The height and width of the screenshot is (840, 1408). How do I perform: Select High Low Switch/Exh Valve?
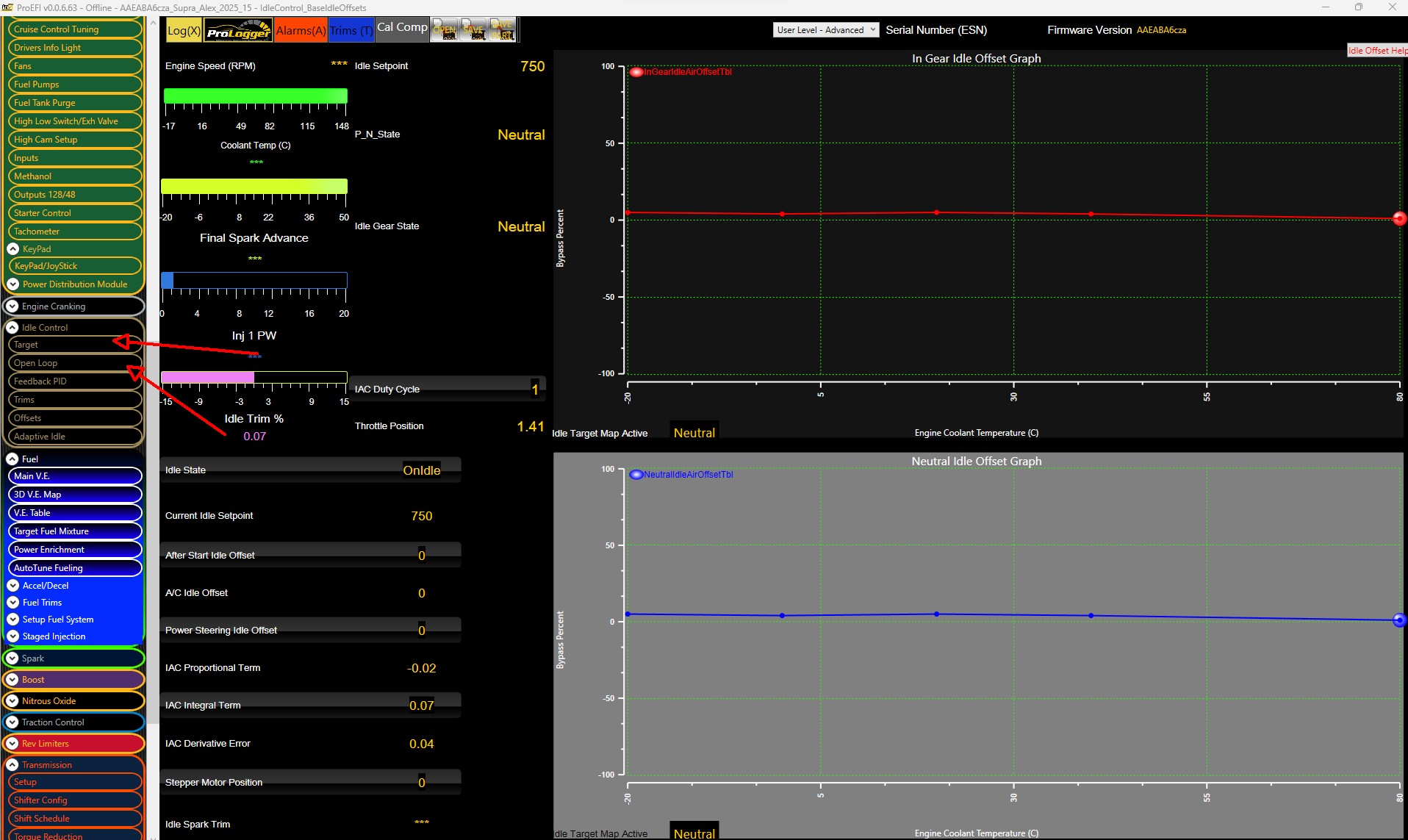coord(74,121)
